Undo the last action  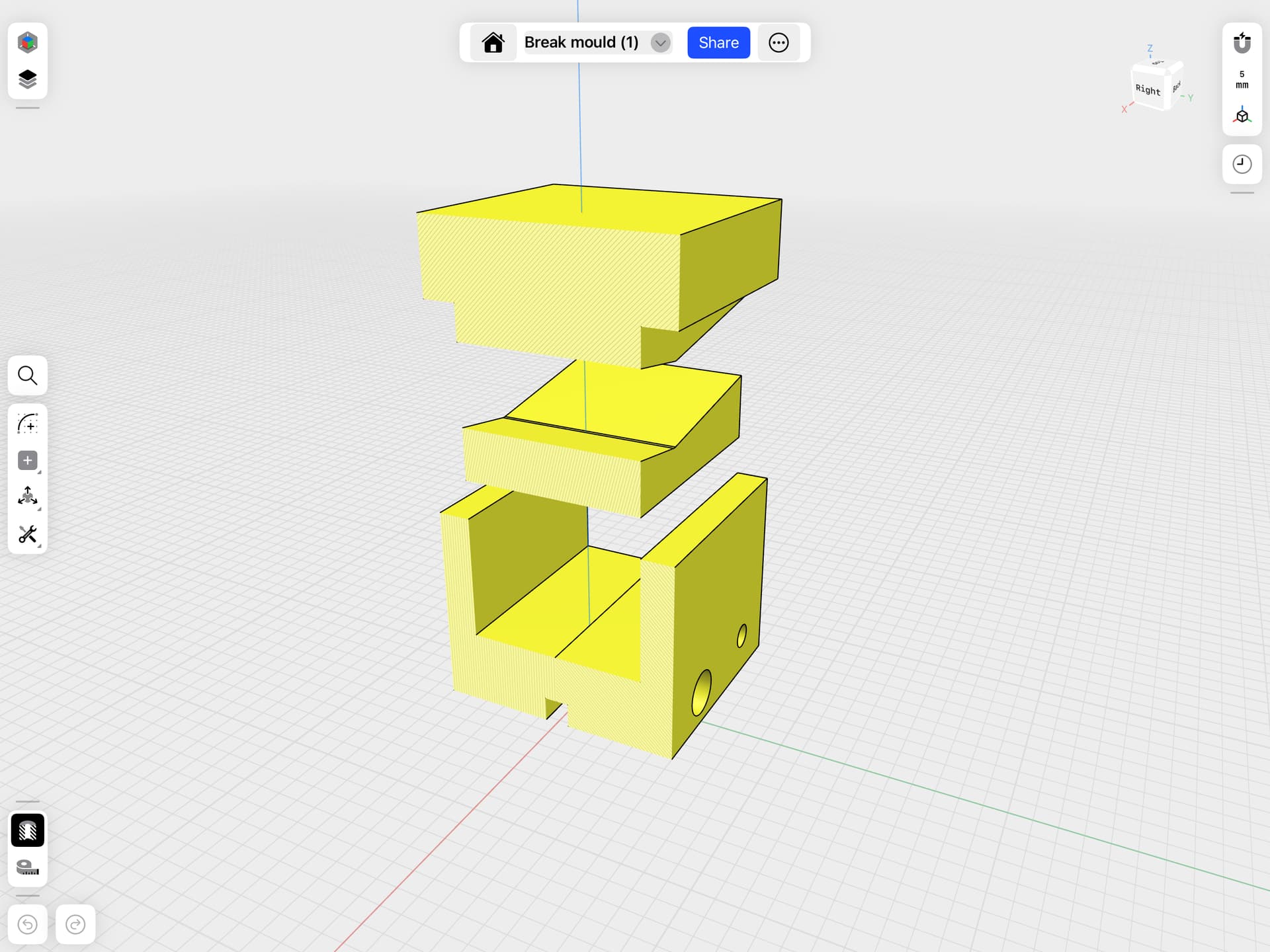(27, 924)
